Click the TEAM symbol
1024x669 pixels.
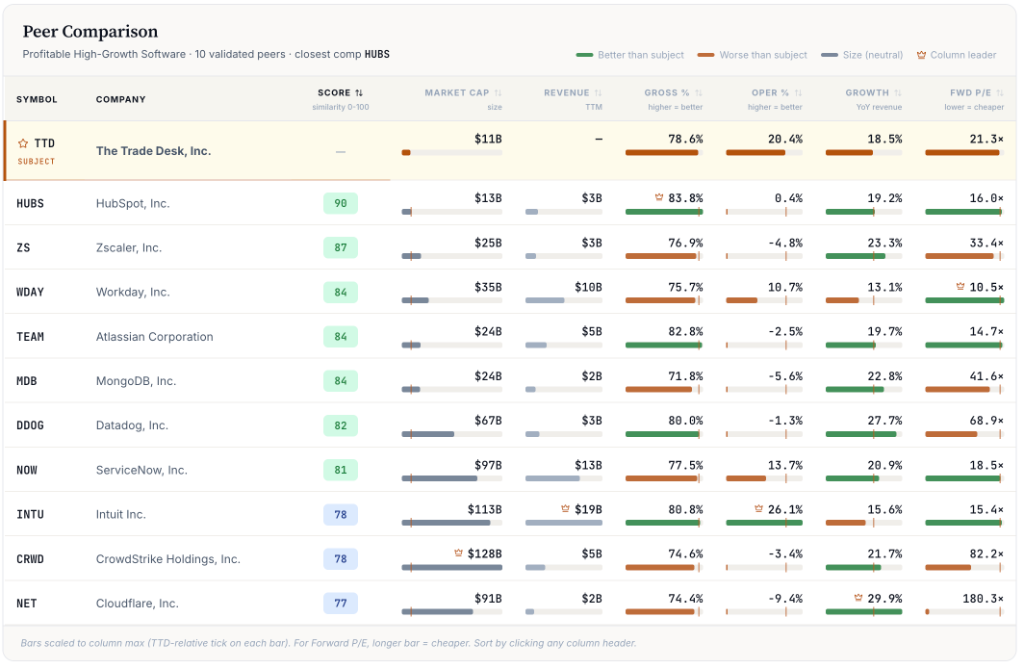pyautogui.click(x=30, y=336)
